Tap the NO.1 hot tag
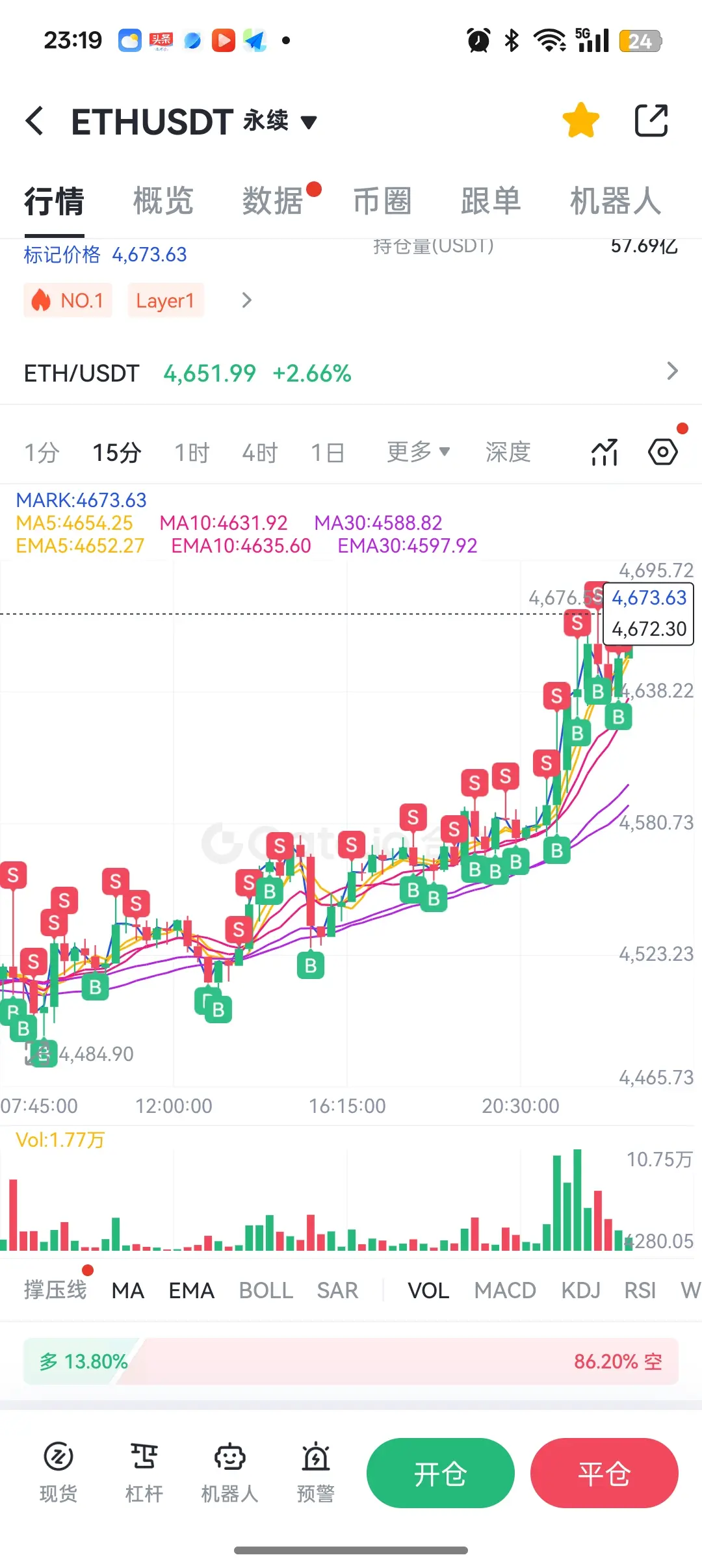This screenshot has width=702, height=1568. coord(68,300)
